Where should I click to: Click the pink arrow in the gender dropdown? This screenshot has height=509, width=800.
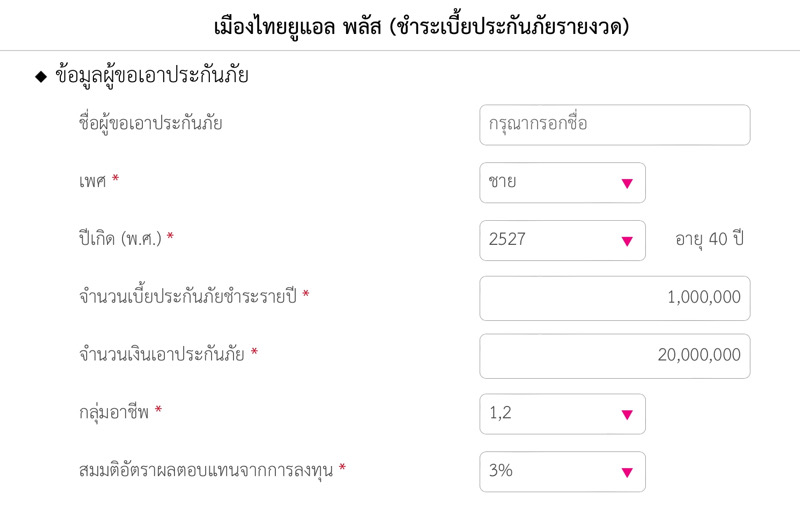point(627,183)
